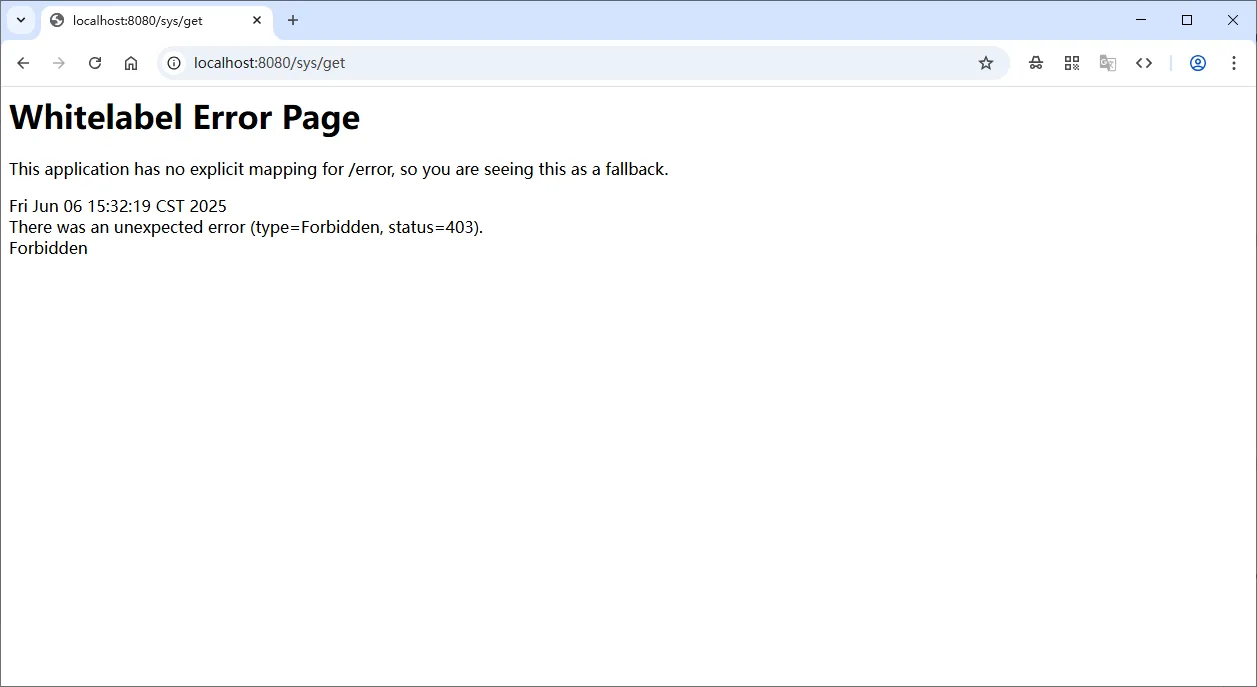View site information icon in address bar
This screenshot has height=687, width=1257.
point(174,63)
